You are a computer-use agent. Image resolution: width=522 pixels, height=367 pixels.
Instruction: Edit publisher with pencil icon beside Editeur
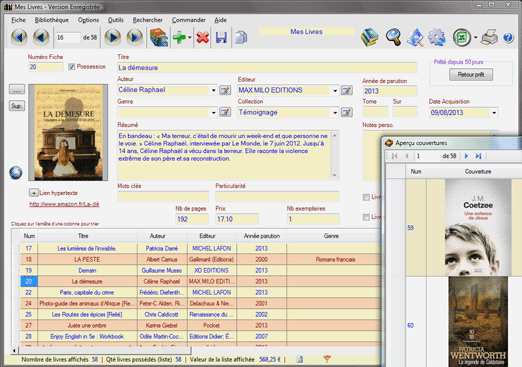coord(347,90)
